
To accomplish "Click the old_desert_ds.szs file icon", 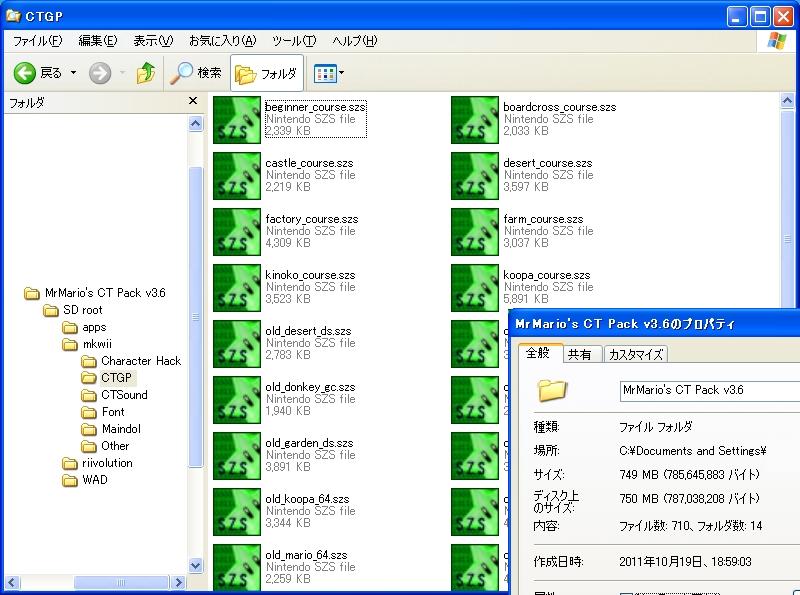I will [237, 344].
